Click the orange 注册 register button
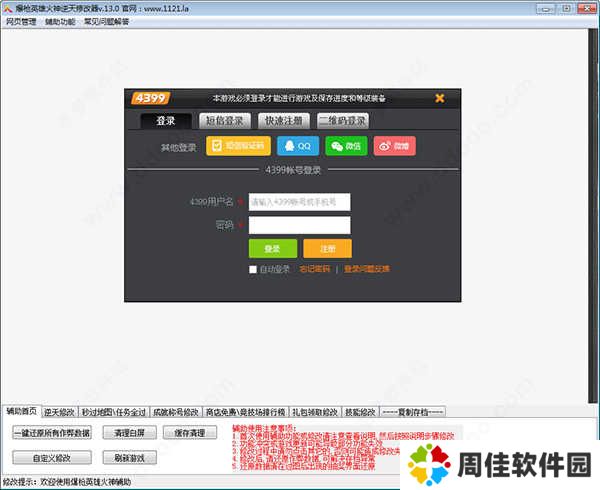The height and width of the screenshot is (490, 600). point(328,249)
